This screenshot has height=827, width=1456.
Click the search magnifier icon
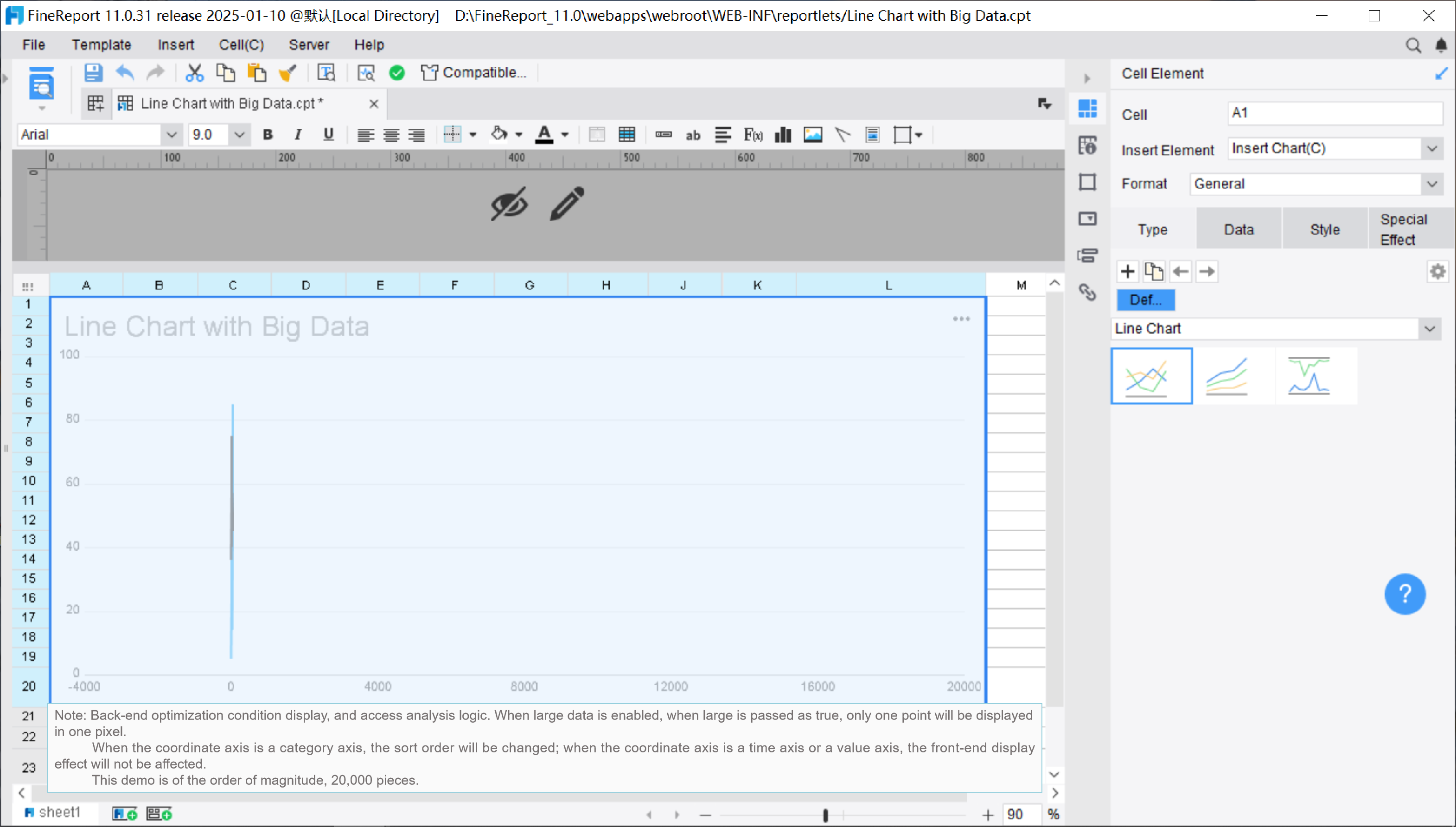[1413, 45]
